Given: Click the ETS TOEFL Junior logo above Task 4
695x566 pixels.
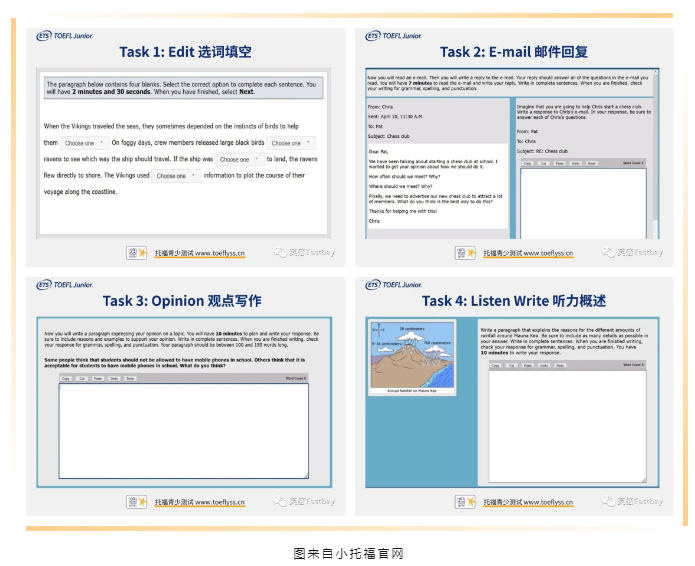Looking at the screenshot, I should (394, 285).
